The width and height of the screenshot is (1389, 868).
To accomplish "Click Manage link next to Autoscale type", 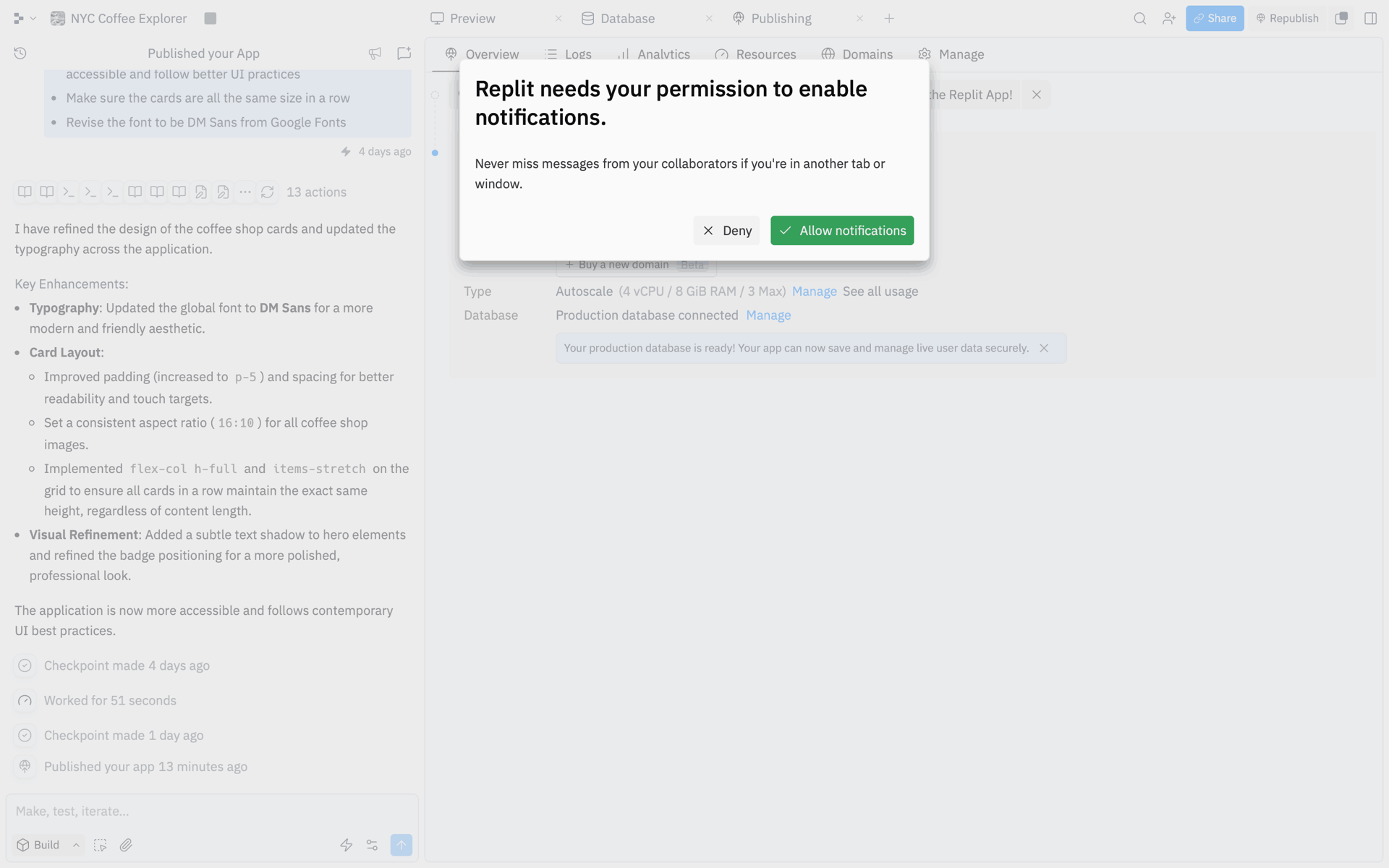I will click(x=814, y=292).
